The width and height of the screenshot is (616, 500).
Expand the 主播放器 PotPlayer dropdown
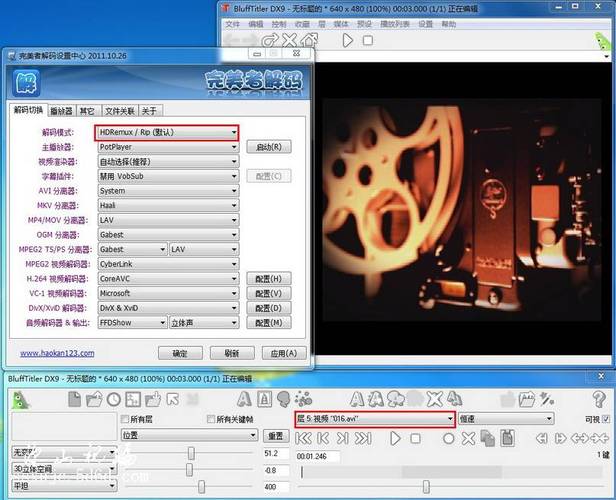click(x=167, y=147)
